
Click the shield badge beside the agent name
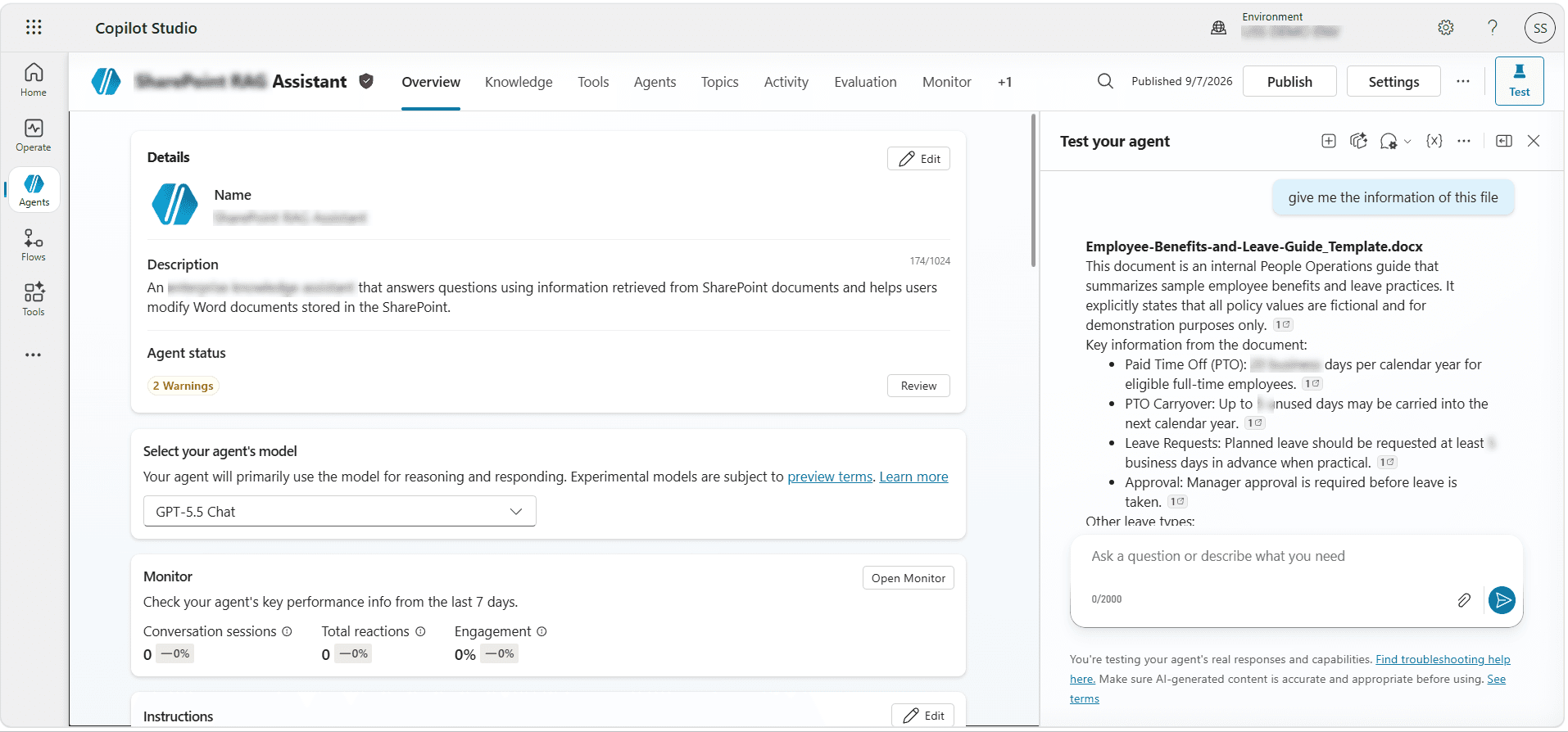[x=366, y=81]
